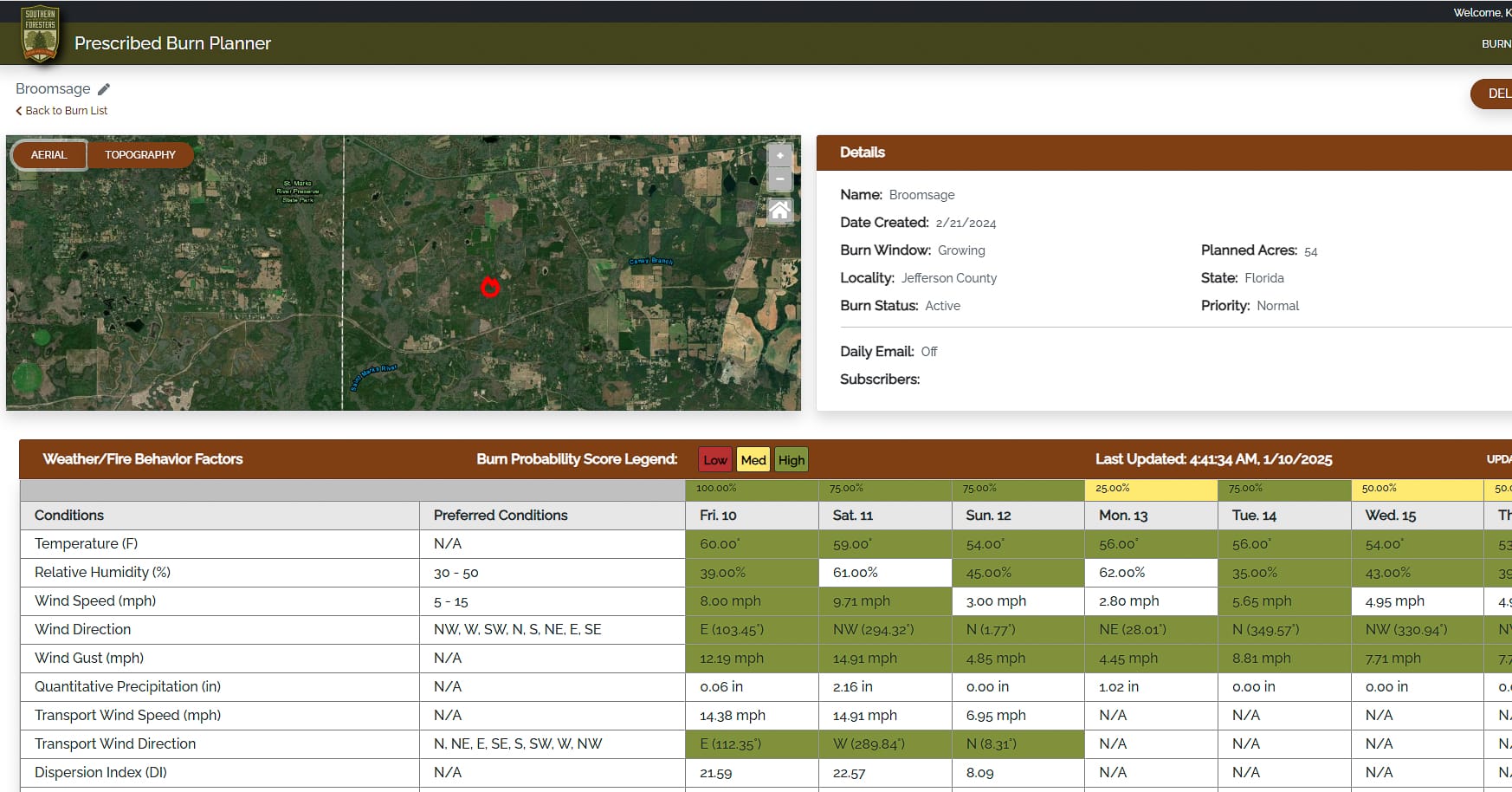Switch the map to Aerial view
Image resolution: width=1512 pixels, height=792 pixels.
click(x=48, y=155)
